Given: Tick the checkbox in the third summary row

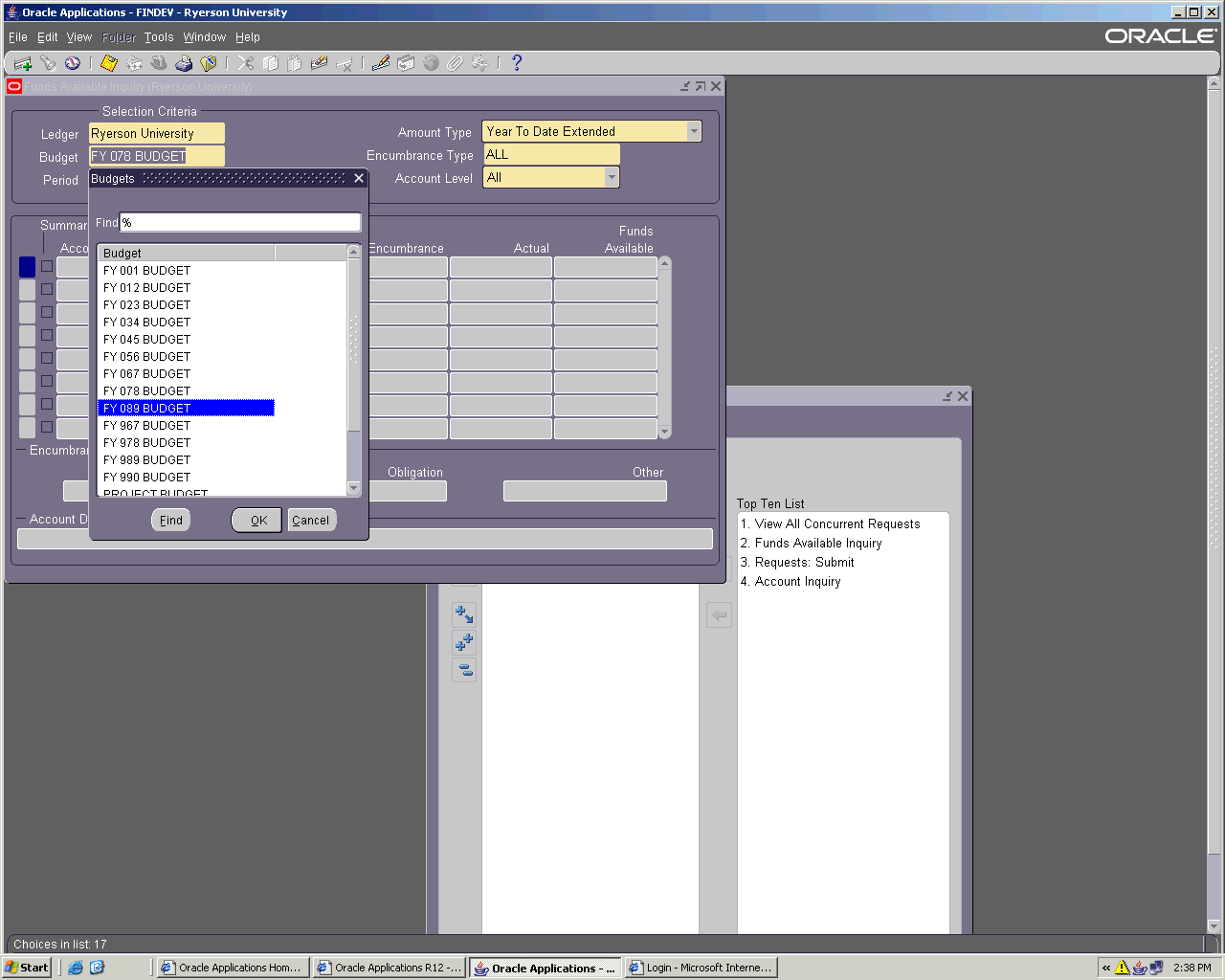Looking at the screenshot, I should pyautogui.click(x=47, y=312).
